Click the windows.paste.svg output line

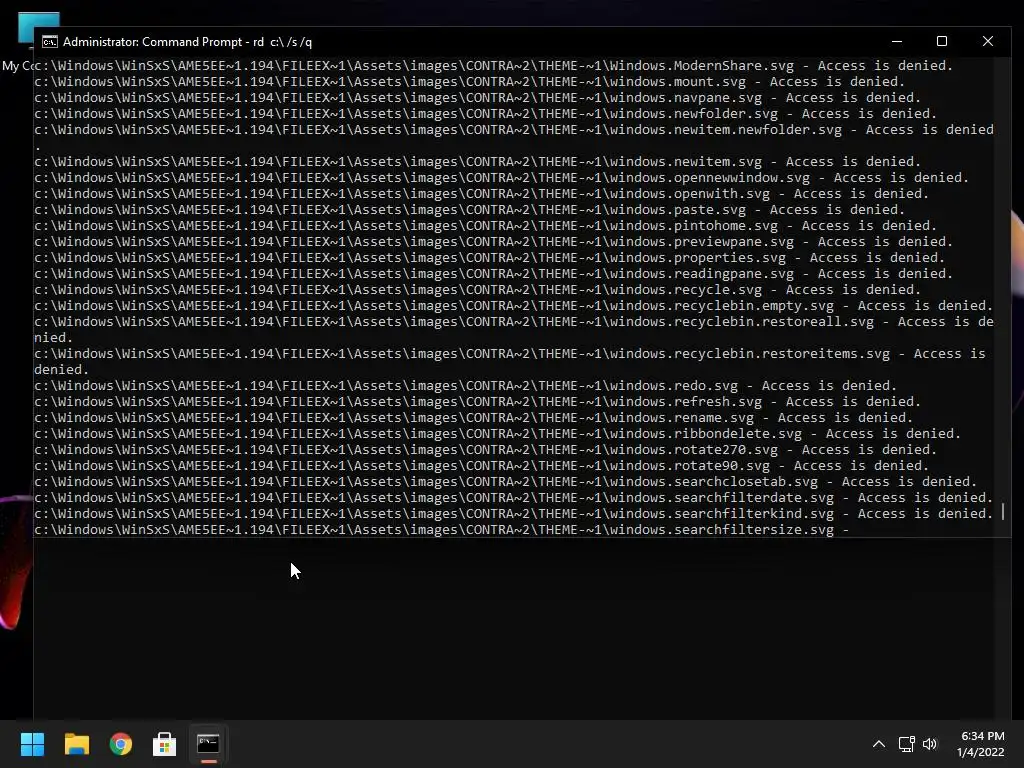pyautogui.click(x=470, y=210)
